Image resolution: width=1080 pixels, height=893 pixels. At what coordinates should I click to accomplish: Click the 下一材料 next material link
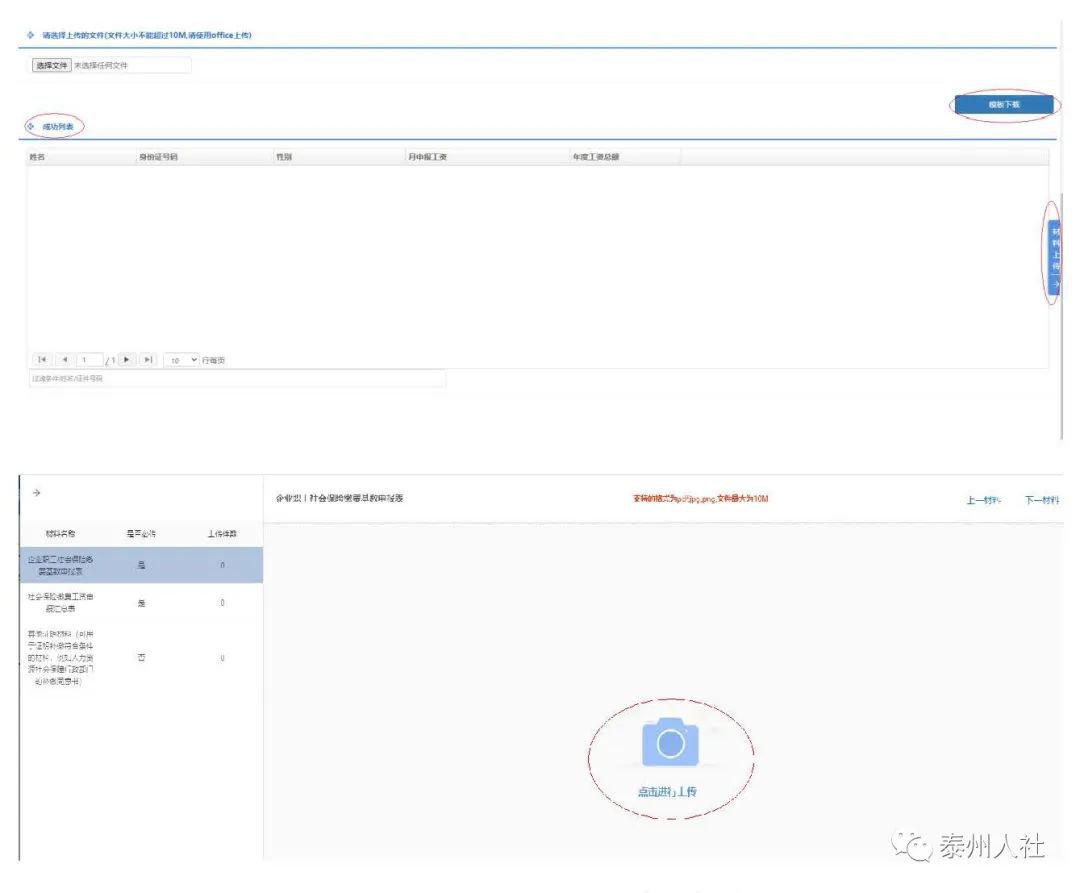(x=1042, y=500)
